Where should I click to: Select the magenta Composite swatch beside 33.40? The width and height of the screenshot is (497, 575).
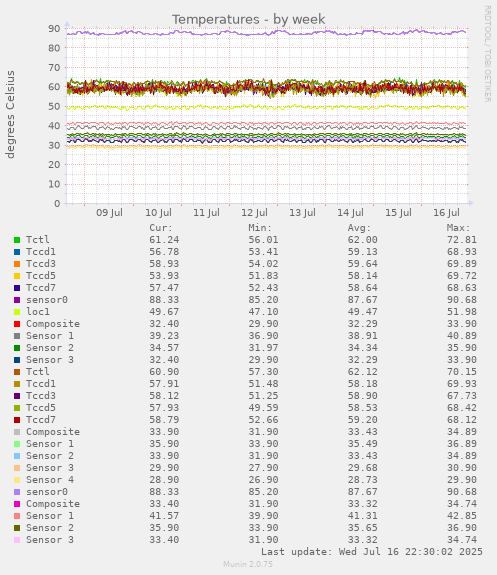point(17,504)
